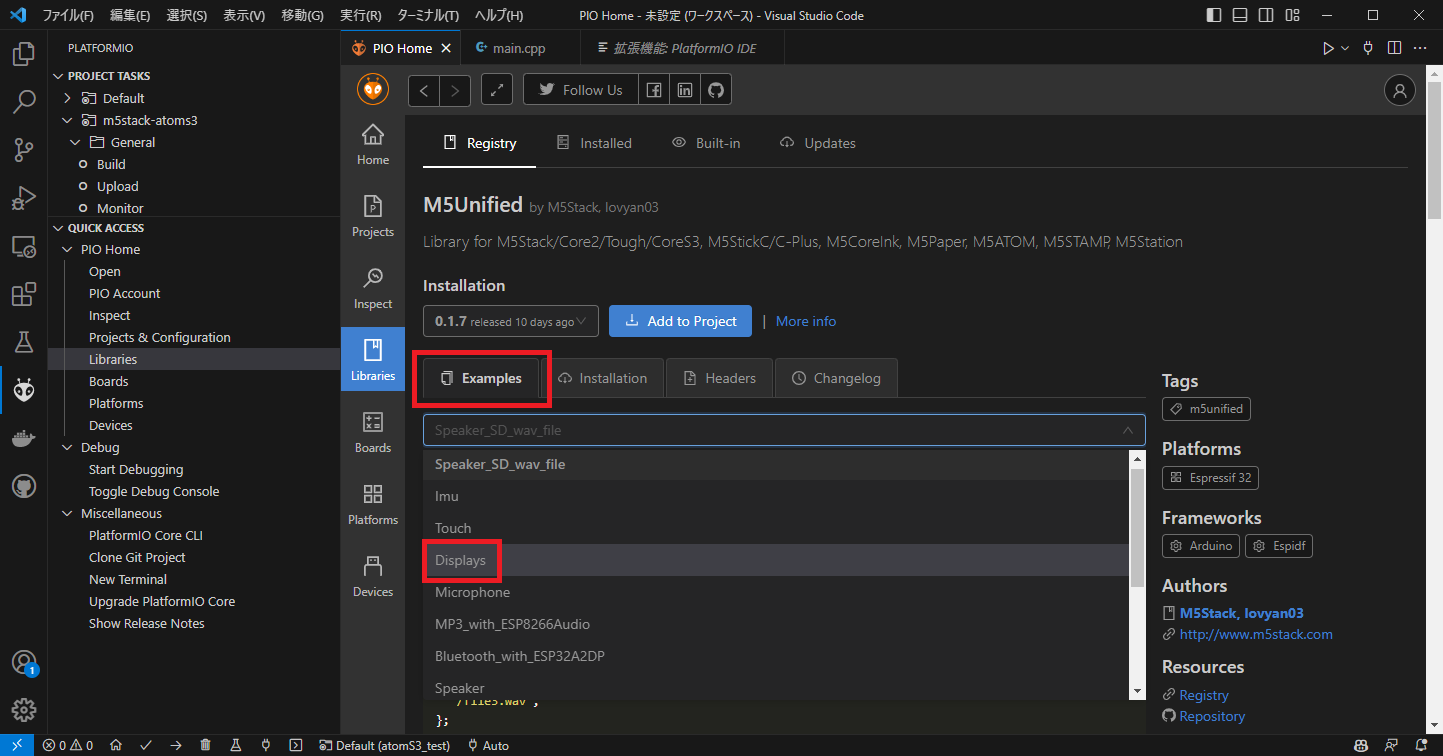Image resolution: width=1443 pixels, height=756 pixels.
Task: Toggle the bottom panel layout button
Action: [x=1240, y=16]
